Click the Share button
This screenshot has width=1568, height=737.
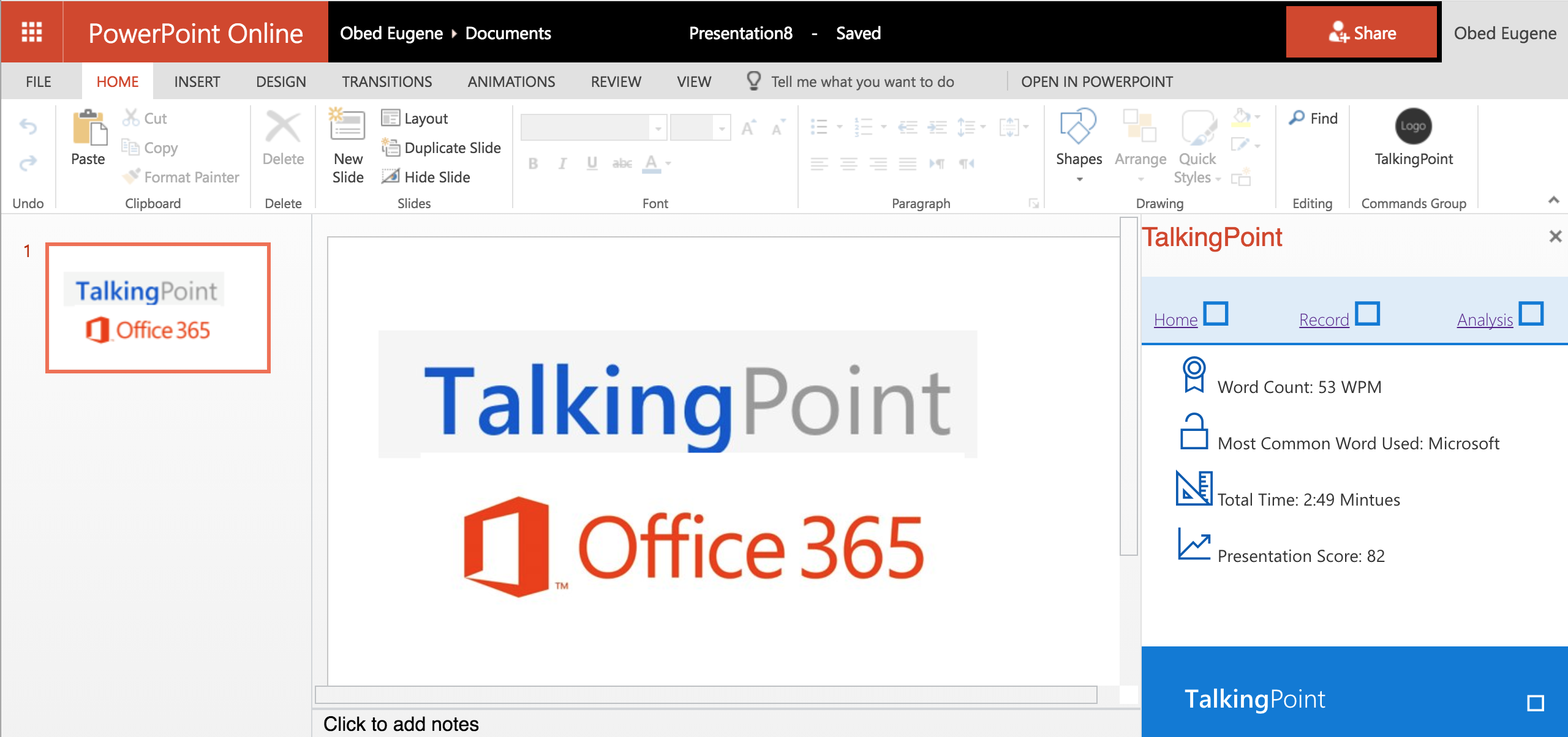point(1361,33)
